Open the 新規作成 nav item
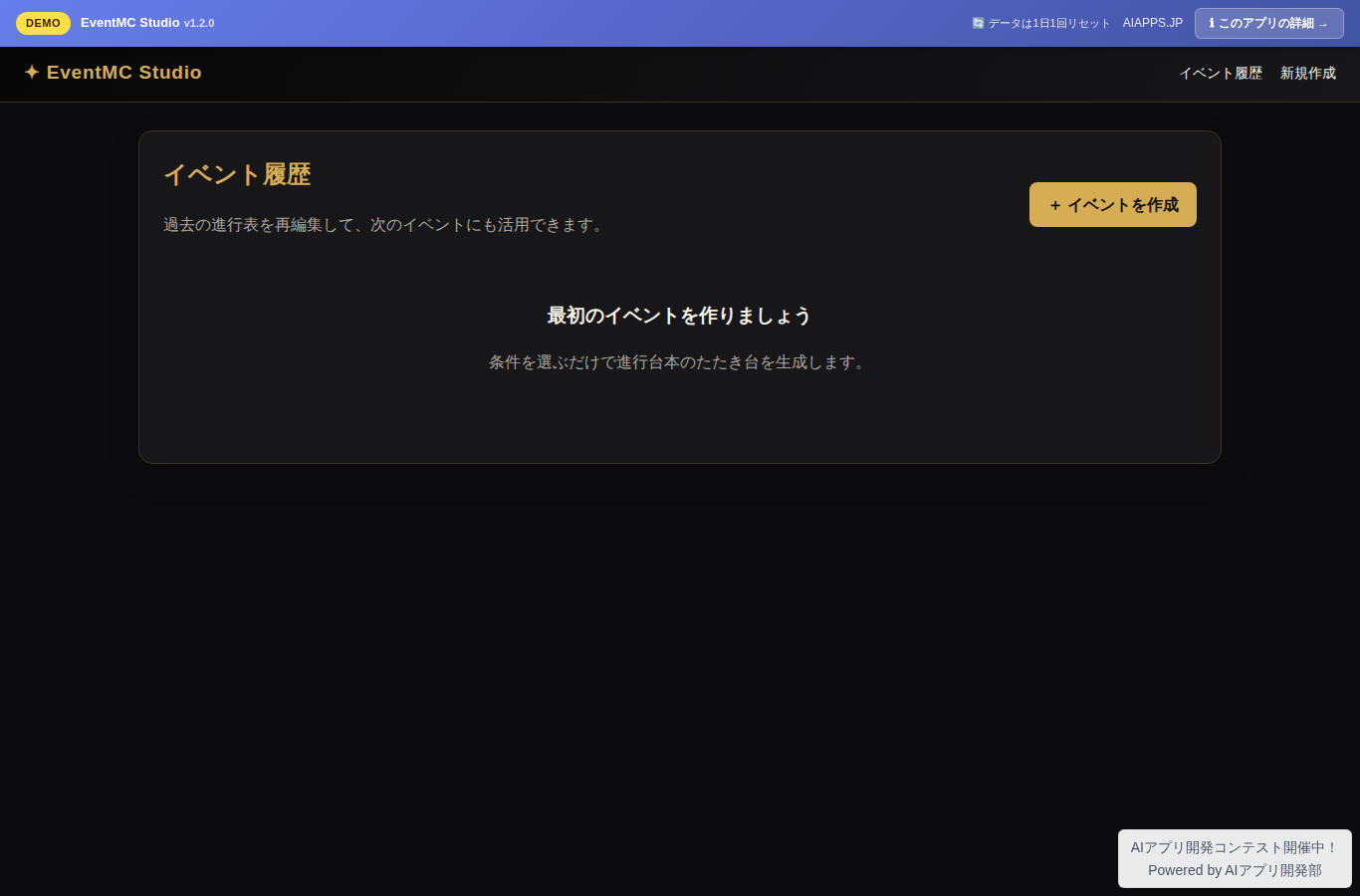 click(1308, 74)
